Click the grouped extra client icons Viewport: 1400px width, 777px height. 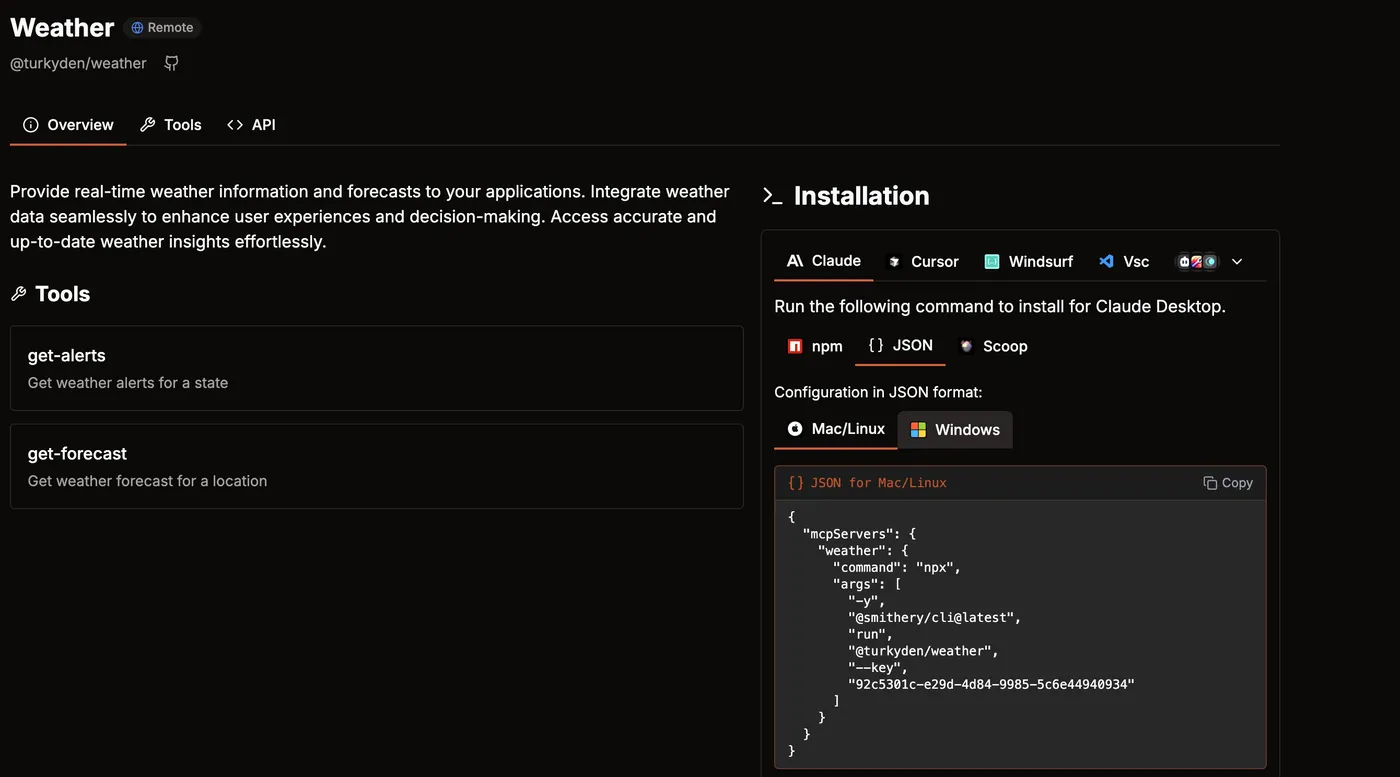pyautogui.click(x=1197, y=262)
